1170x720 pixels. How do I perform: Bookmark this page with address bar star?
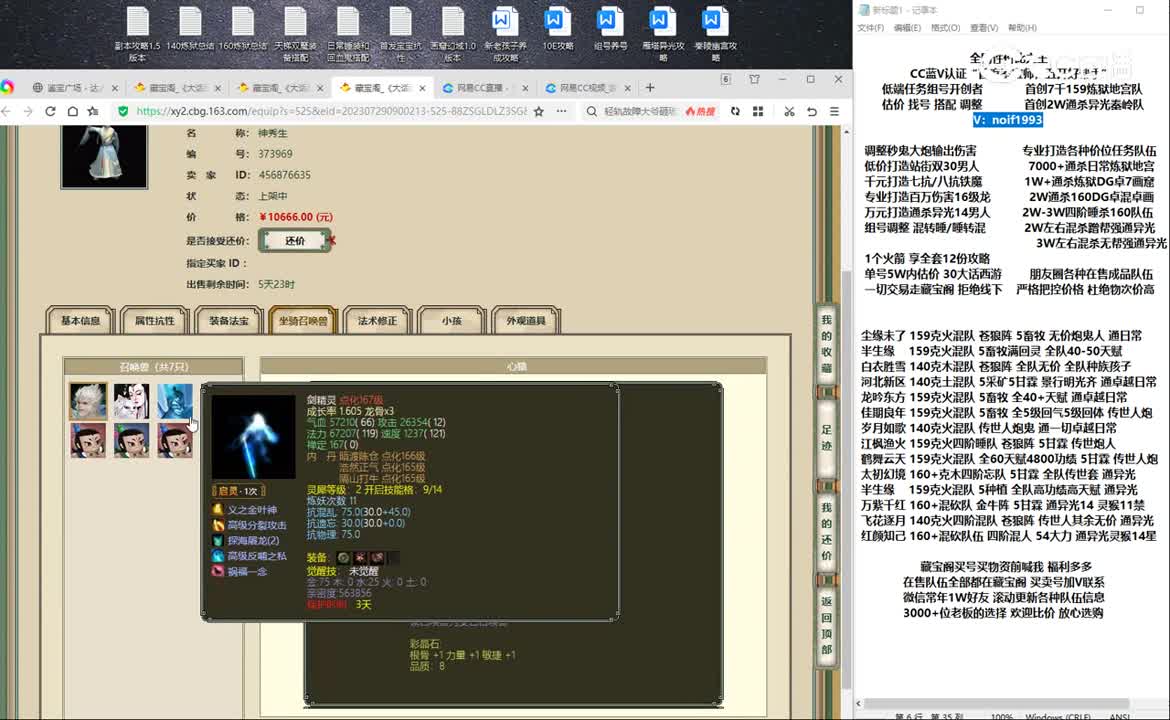pyautogui.click(x=539, y=111)
